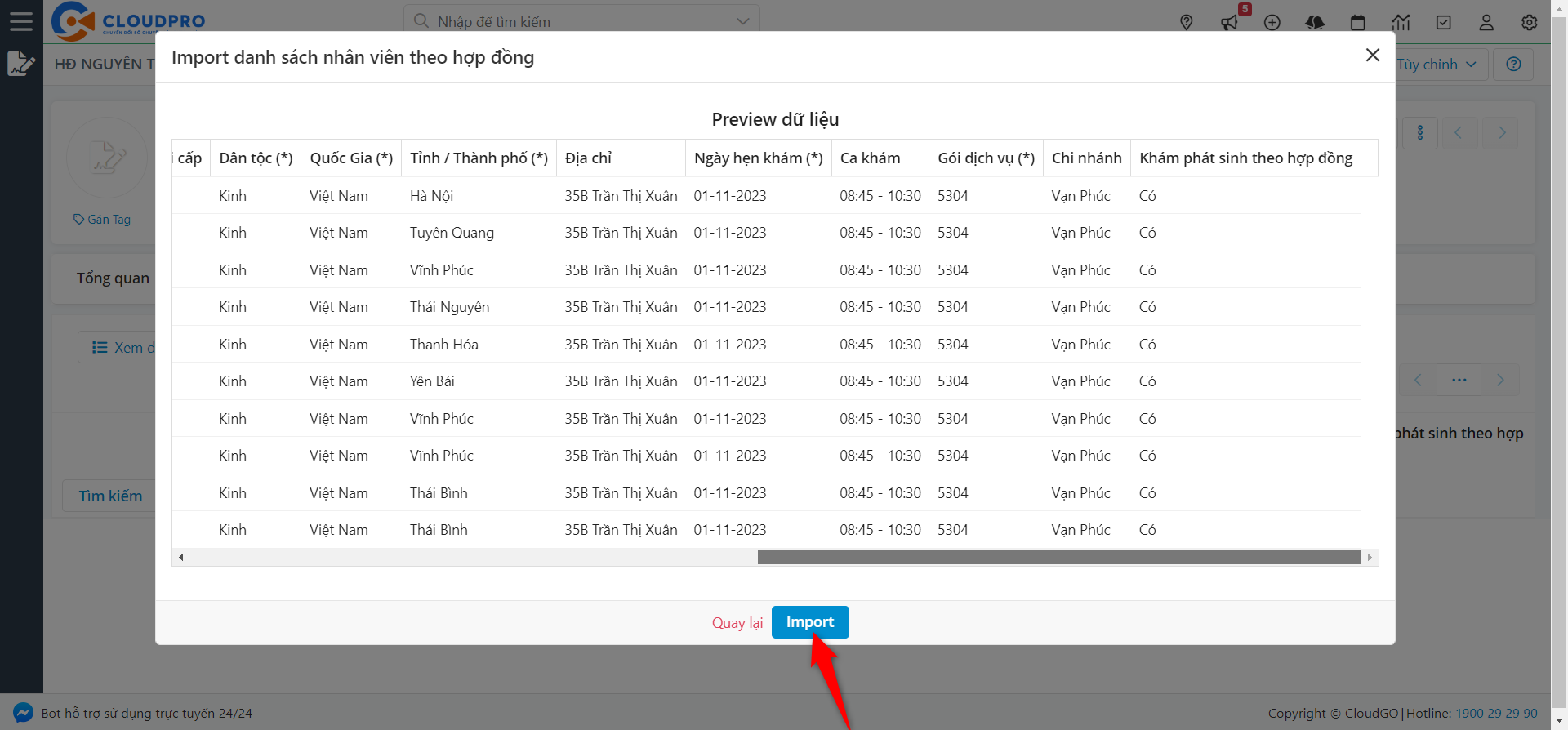Open the hamburger menu
The image size is (1568, 730).
point(21,21)
